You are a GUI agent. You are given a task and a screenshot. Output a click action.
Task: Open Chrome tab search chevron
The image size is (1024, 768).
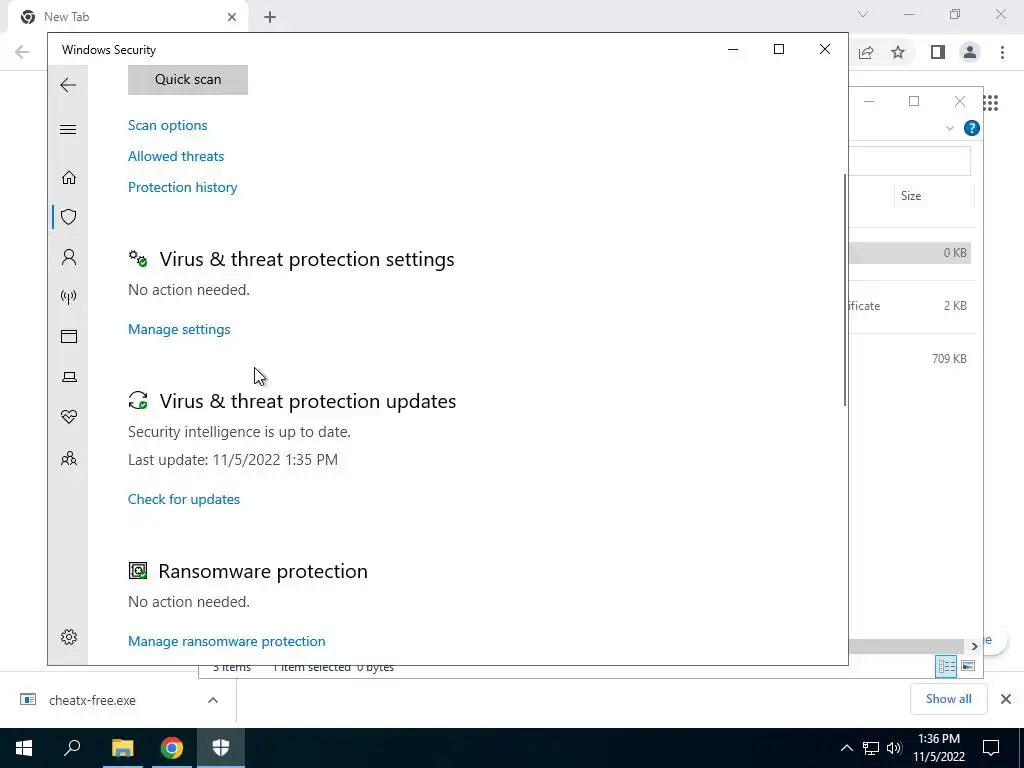coord(863,14)
